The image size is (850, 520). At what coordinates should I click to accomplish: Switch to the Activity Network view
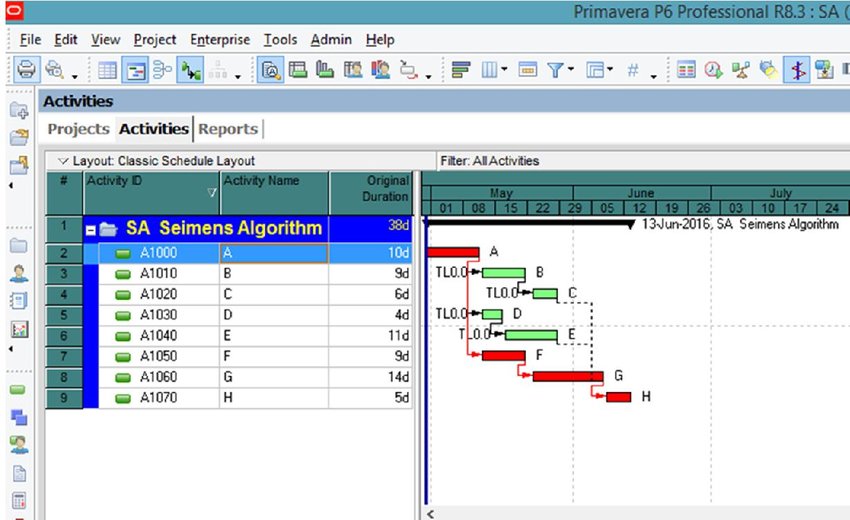pos(162,70)
